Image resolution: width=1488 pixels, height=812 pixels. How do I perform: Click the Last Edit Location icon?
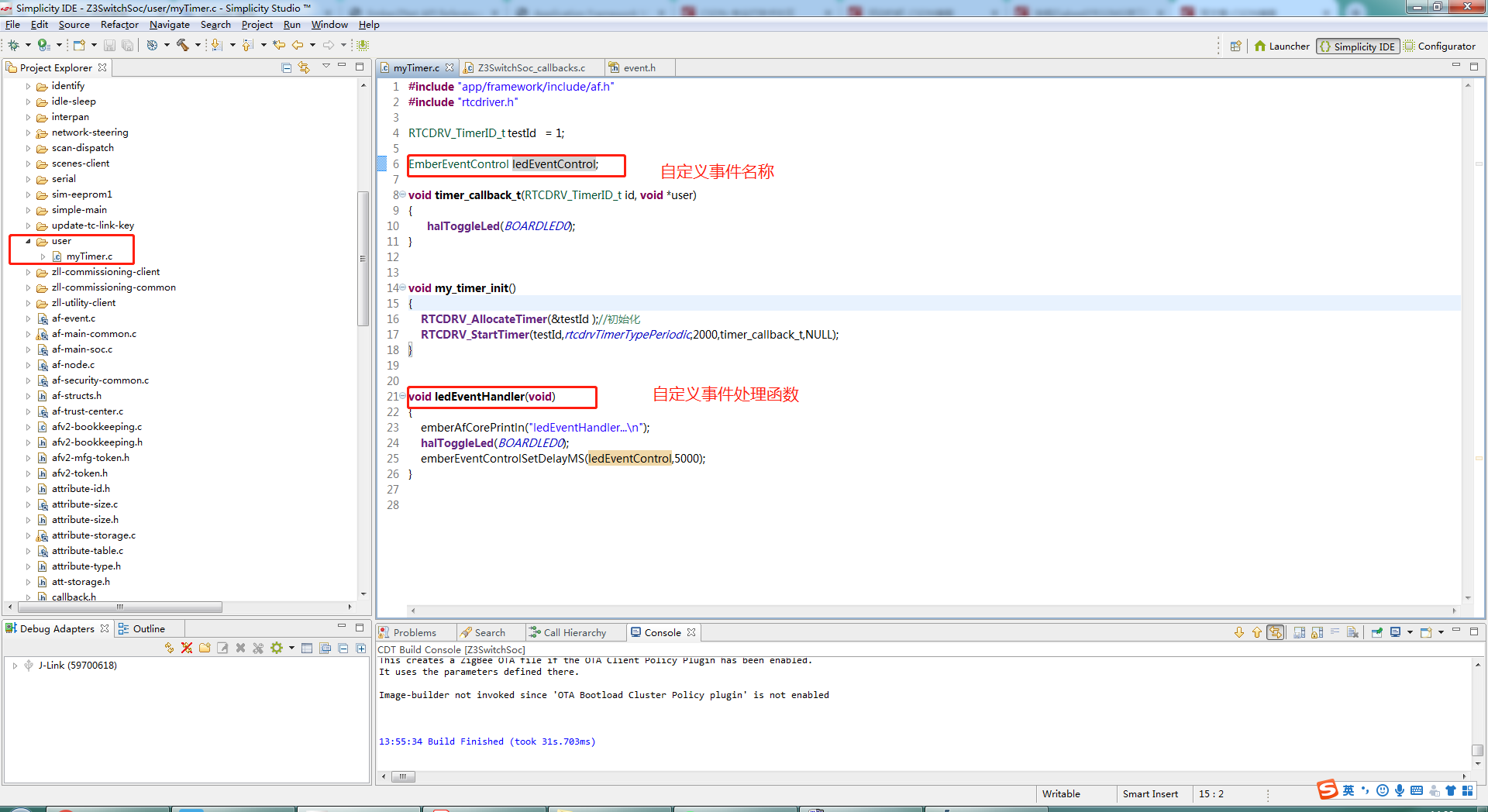pyautogui.click(x=279, y=46)
